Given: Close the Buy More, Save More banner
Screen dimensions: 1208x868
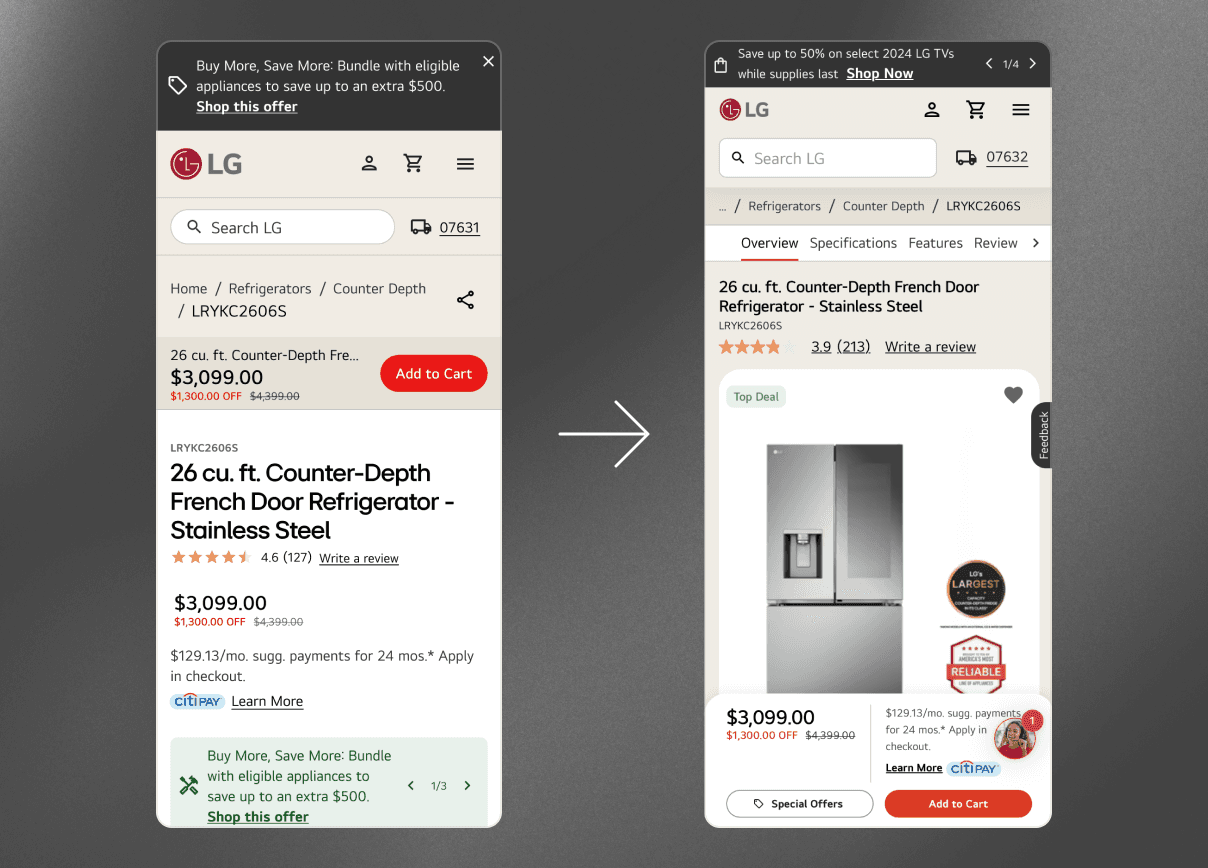Looking at the screenshot, I should pos(488,62).
